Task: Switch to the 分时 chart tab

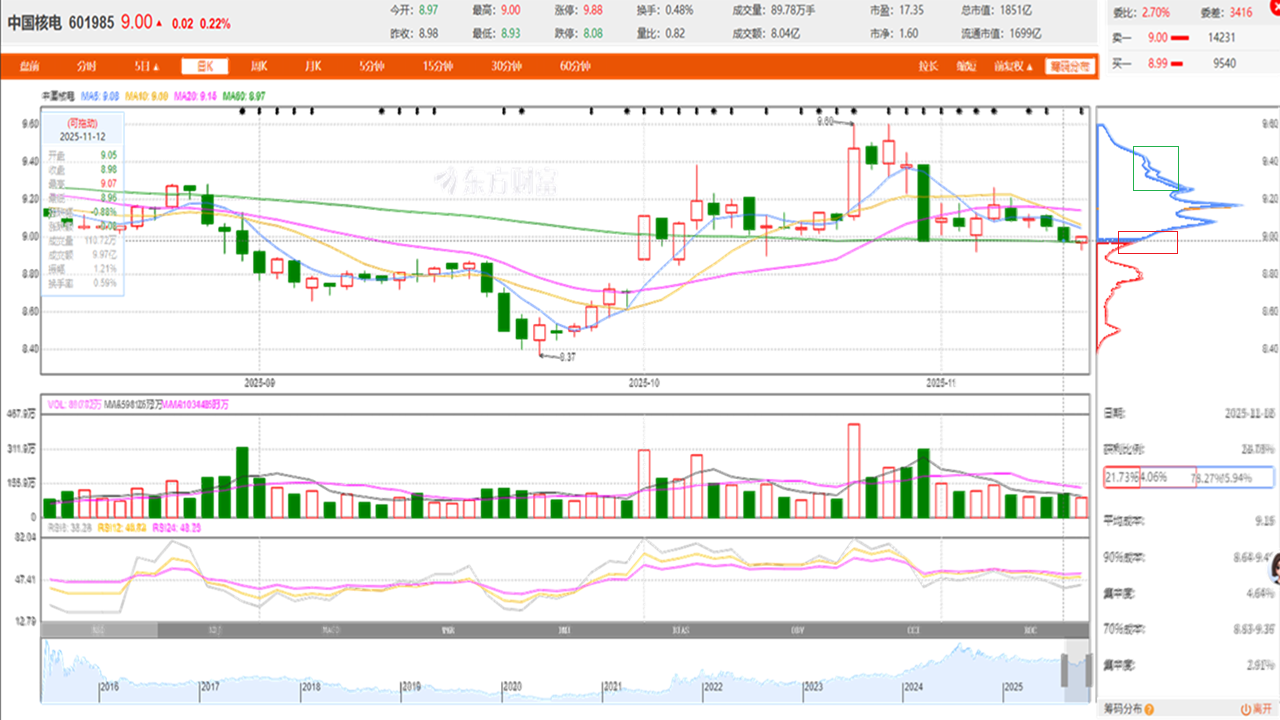Action: [86, 67]
